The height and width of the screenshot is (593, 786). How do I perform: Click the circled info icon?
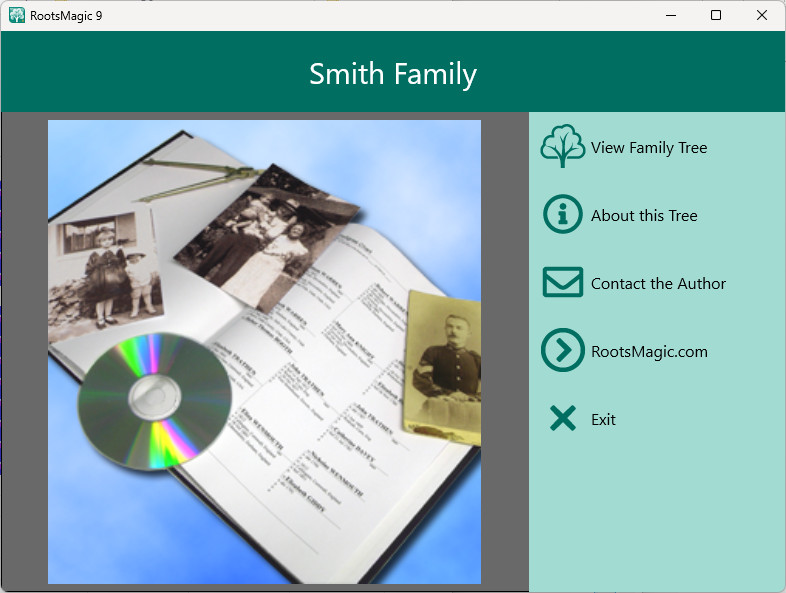coord(562,215)
